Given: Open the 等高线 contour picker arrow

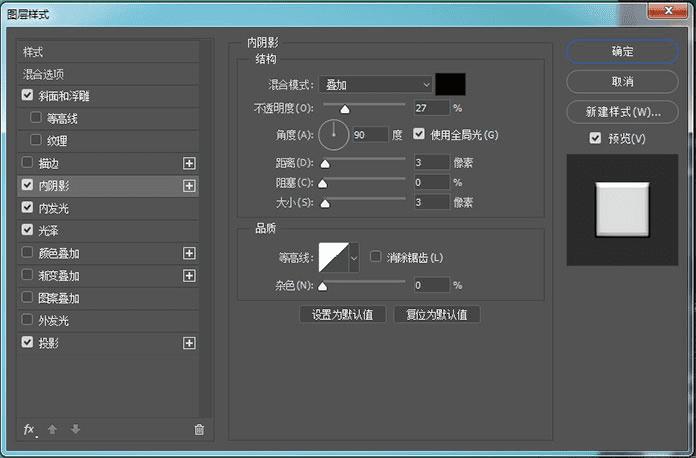Looking at the screenshot, I should point(354,257).
